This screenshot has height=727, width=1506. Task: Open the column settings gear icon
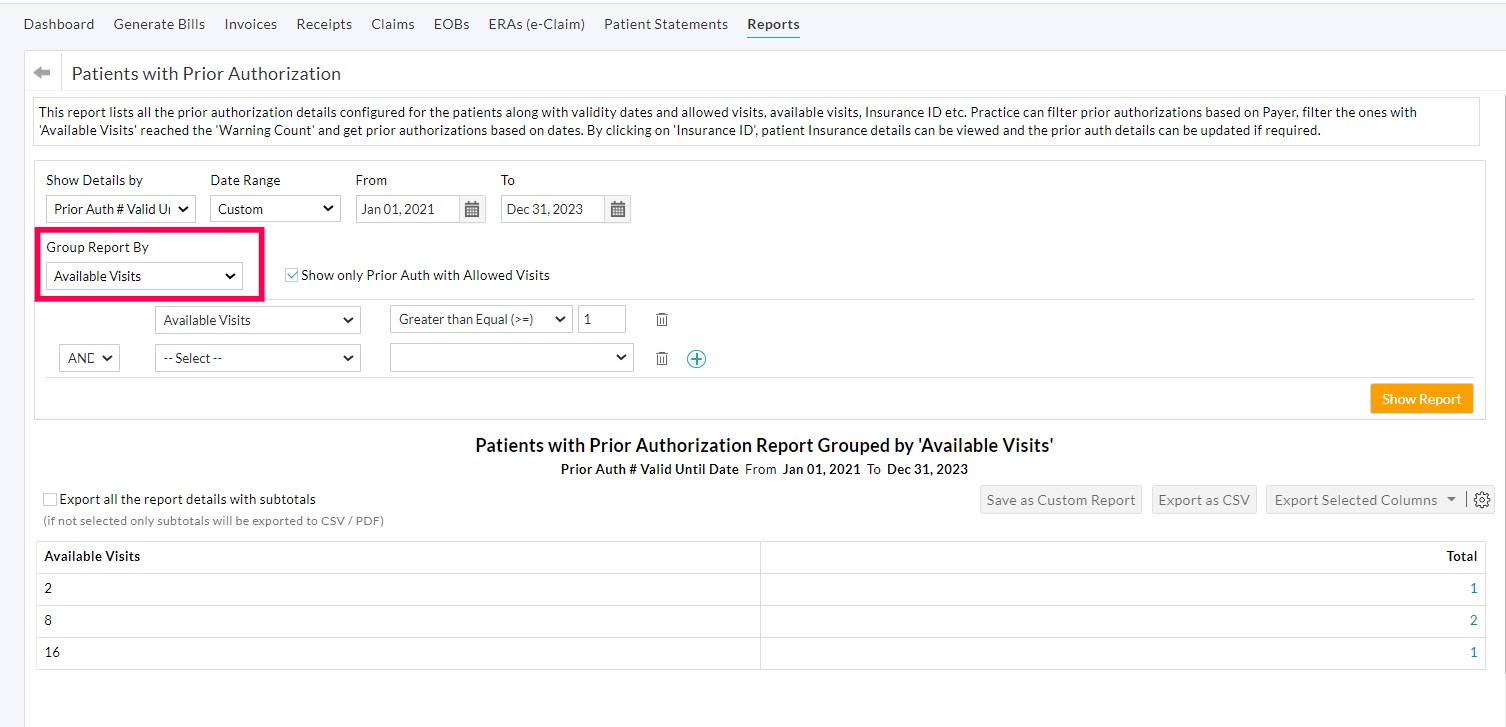point(1482,499)
